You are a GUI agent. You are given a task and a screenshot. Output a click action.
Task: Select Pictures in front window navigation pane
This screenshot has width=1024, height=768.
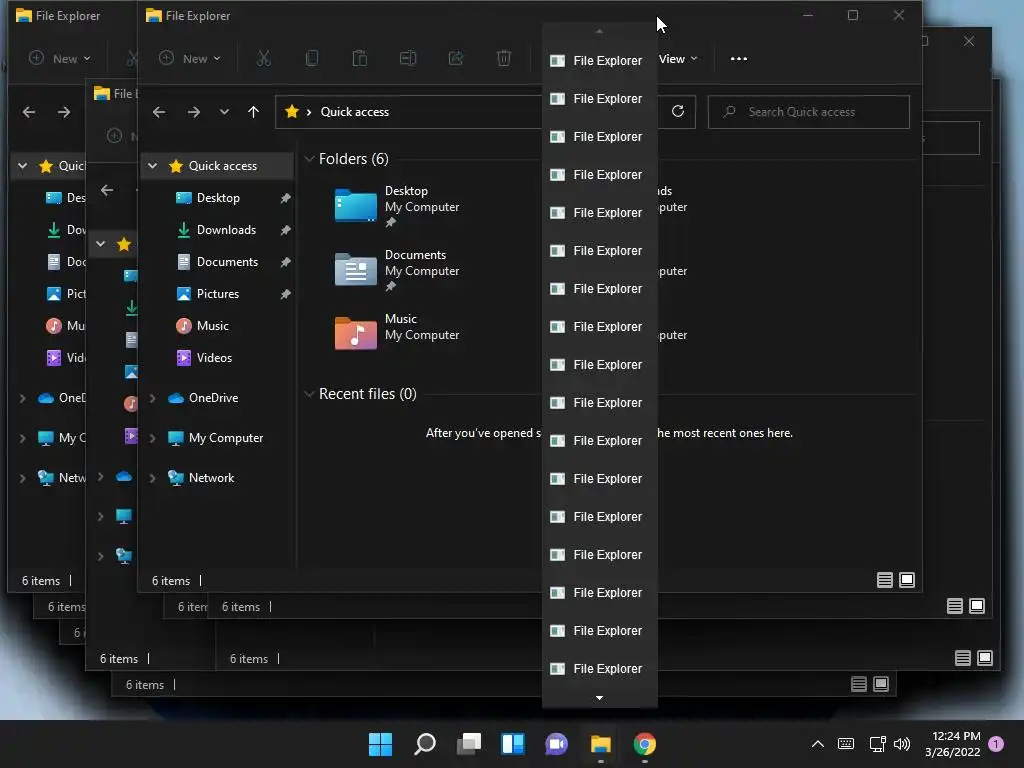coord(218,294)
